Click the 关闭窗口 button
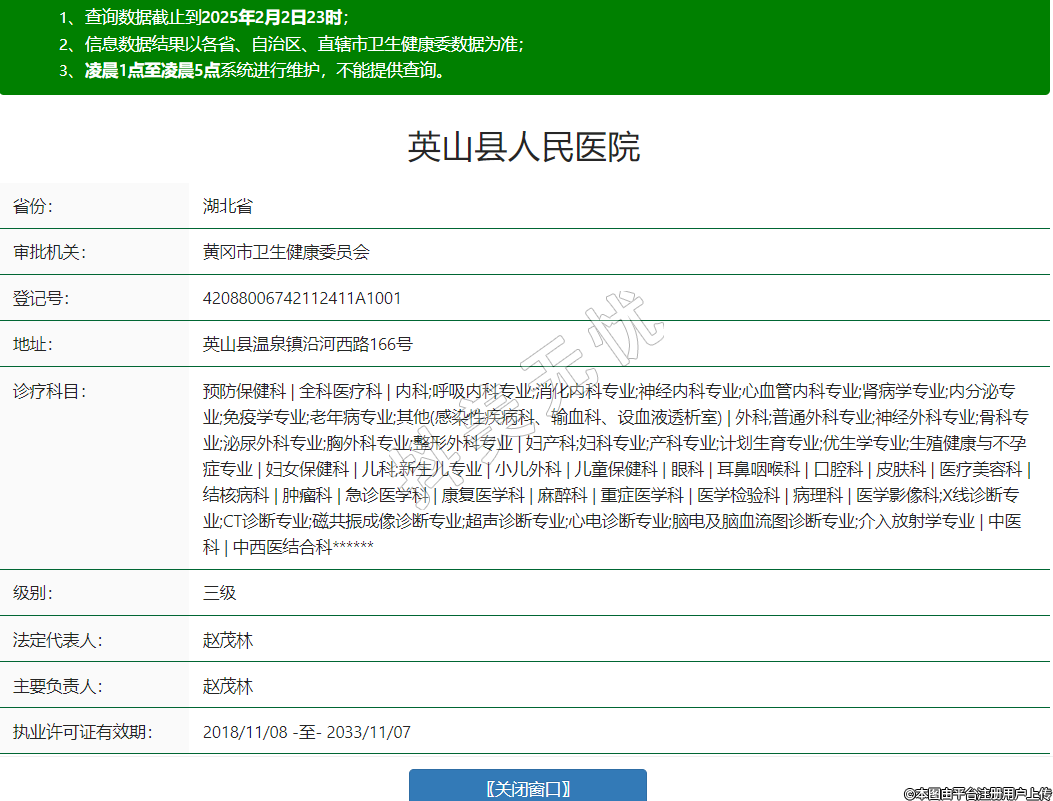 [527, 788]
